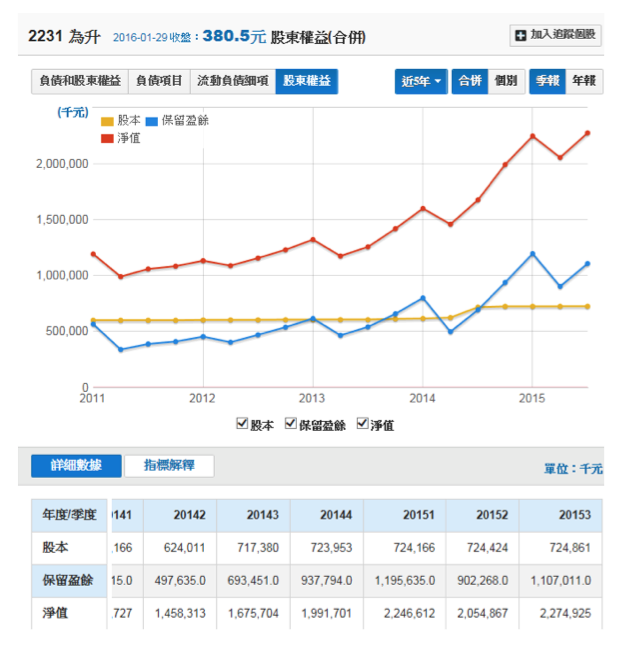Viewport: 621px width, 648px height.
Task: Uncheck the 股本 checkbox below chart
Action: click(242, 424)
